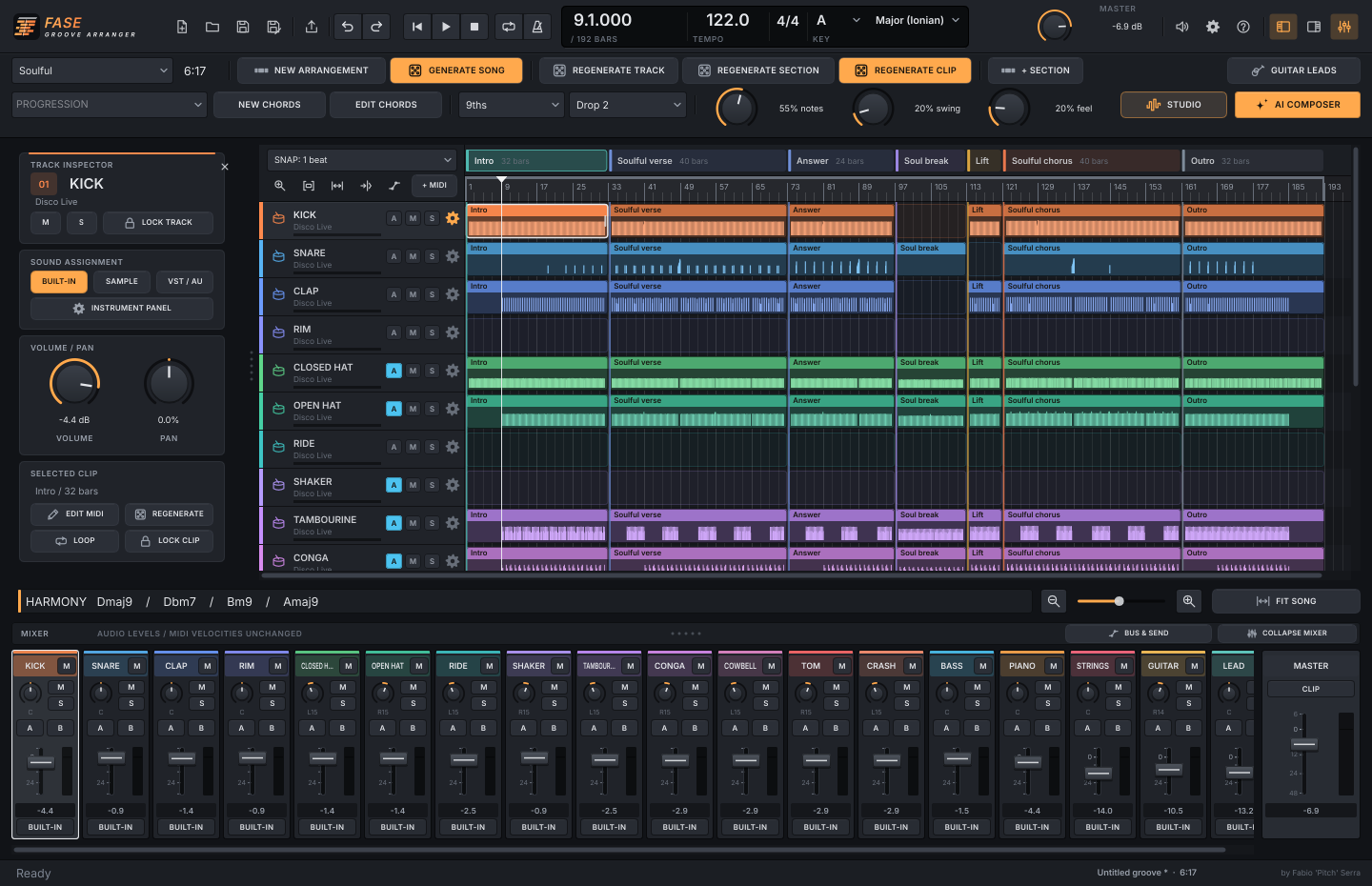Click the LOCK TRACK button
1372x886 pixels.
158,223
